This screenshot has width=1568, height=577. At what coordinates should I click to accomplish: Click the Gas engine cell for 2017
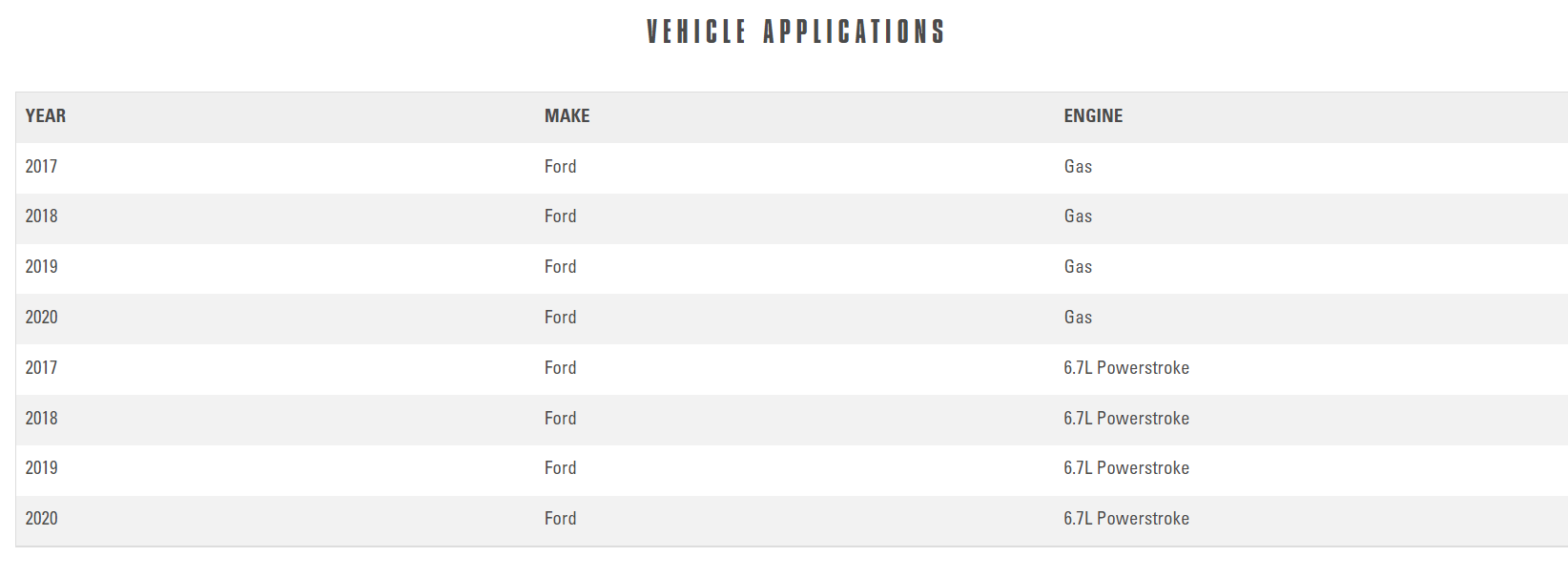tap(1078, 167)
